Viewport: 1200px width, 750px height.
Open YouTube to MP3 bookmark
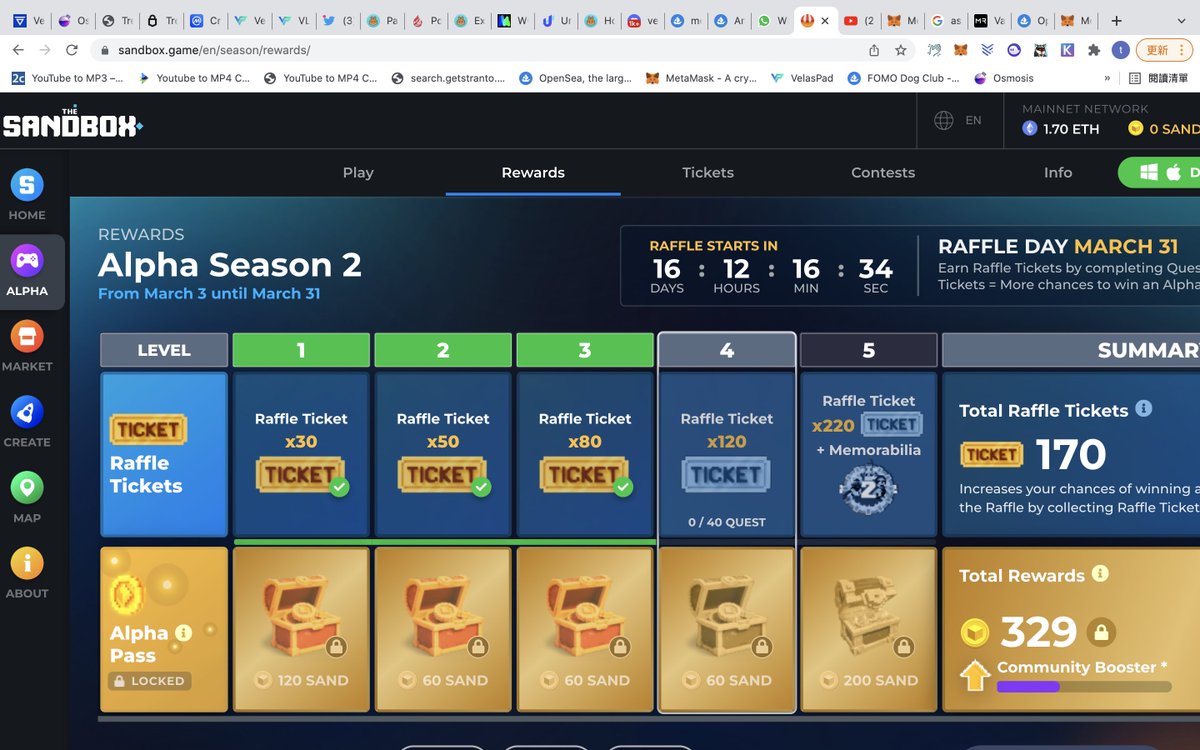click(x=67, y=78)
